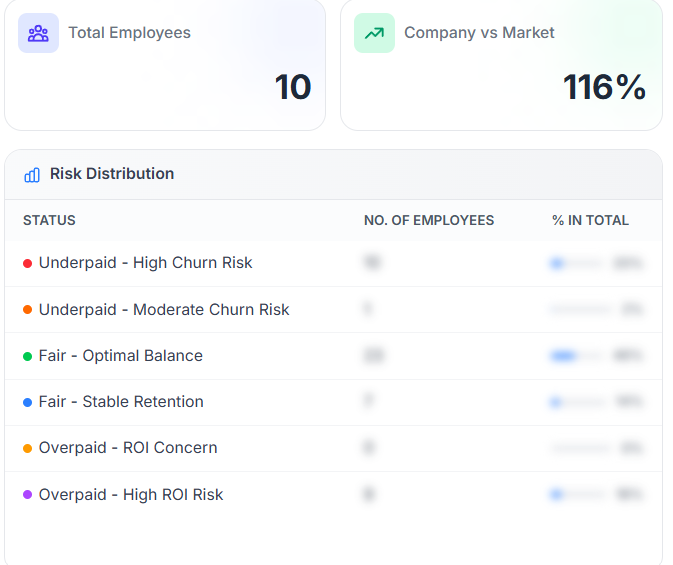Click the purple dot beside High ROI Risk
Screen dimensions: 673x565
coord(28,495)
